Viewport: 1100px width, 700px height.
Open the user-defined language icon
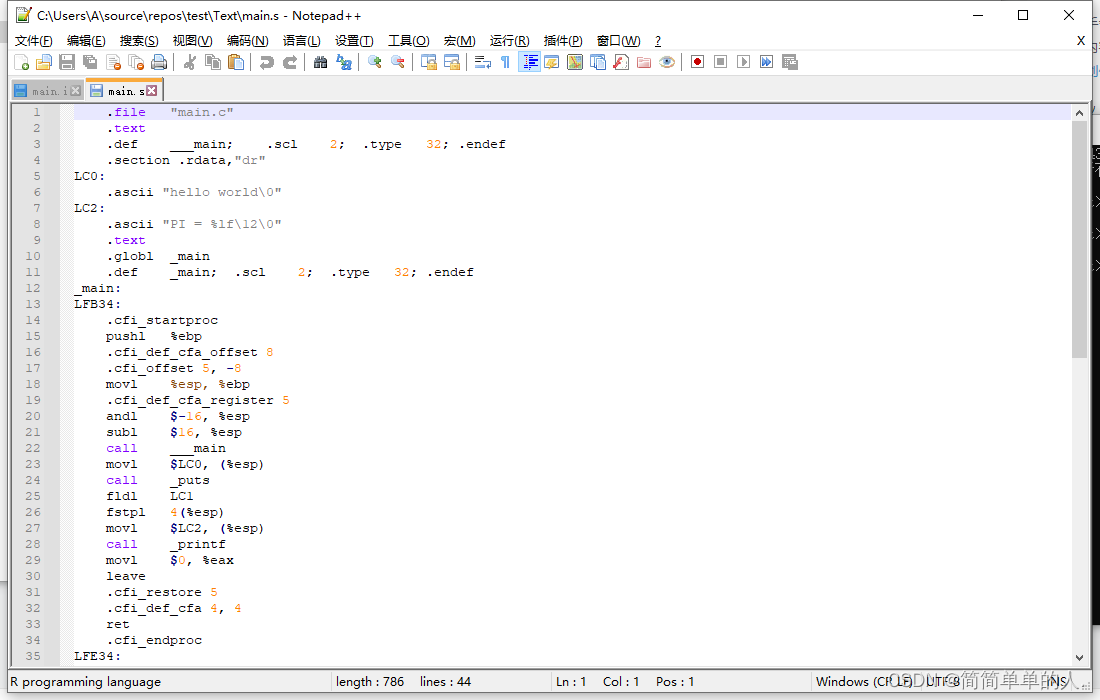click(551, 62)
